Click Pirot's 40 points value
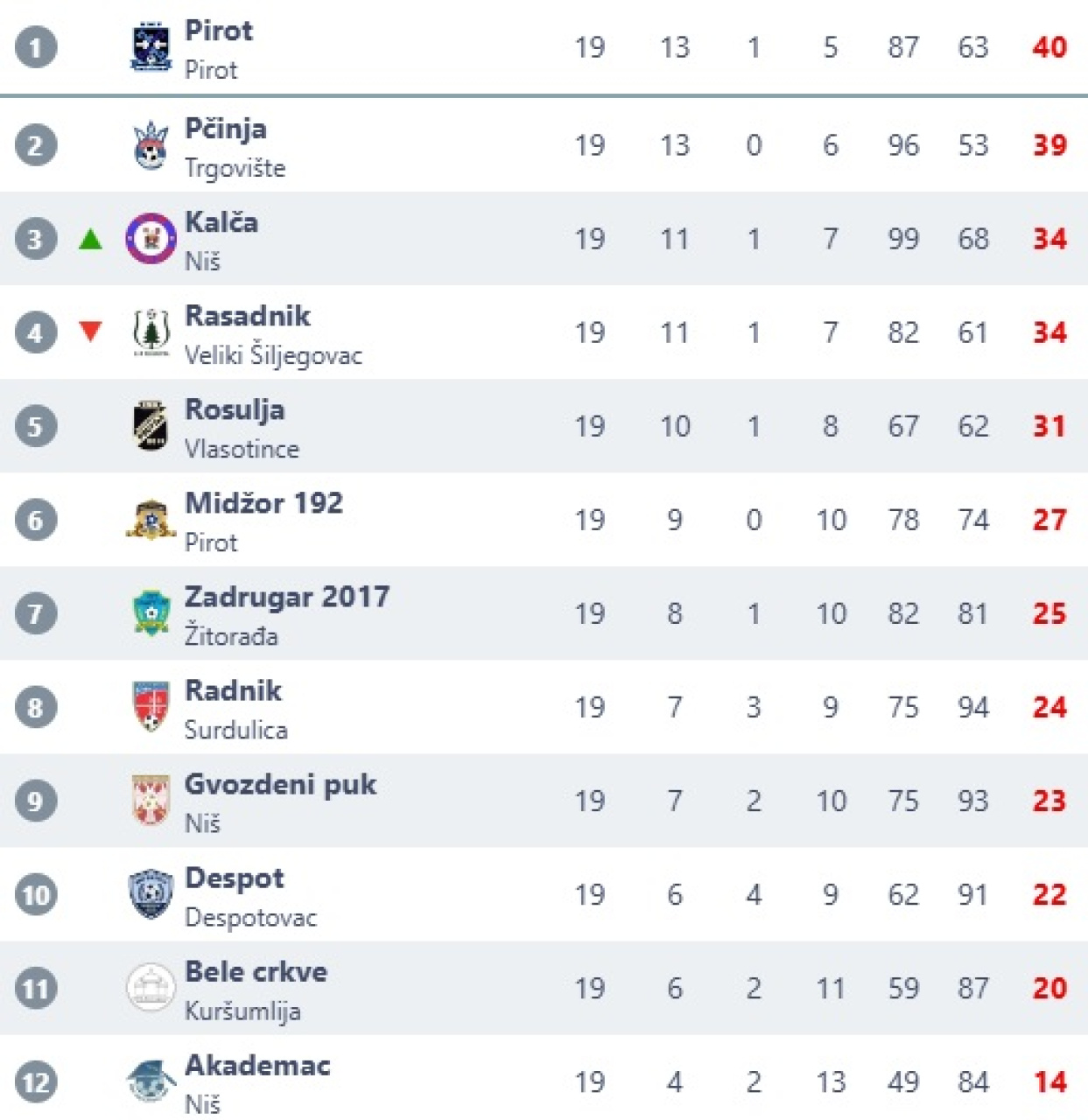Image resolution: width=1088 pixels, height=1120 pixels. coord(1049,47)
